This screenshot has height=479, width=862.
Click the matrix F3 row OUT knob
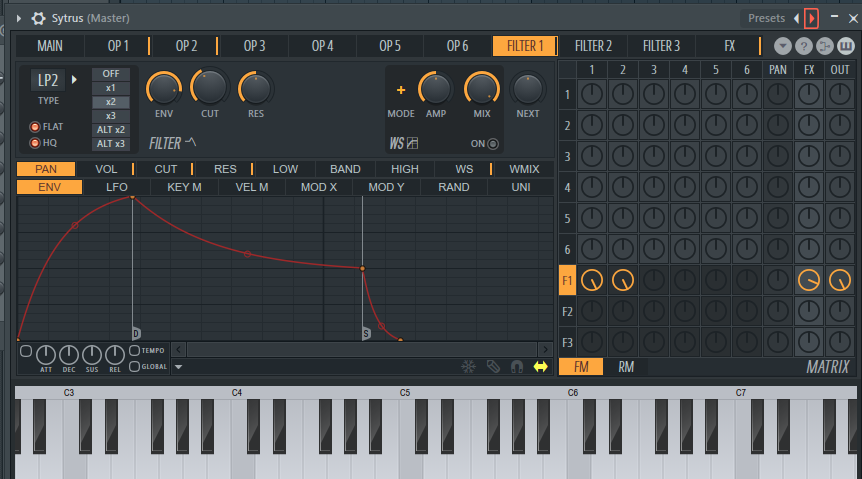point(840,343)
